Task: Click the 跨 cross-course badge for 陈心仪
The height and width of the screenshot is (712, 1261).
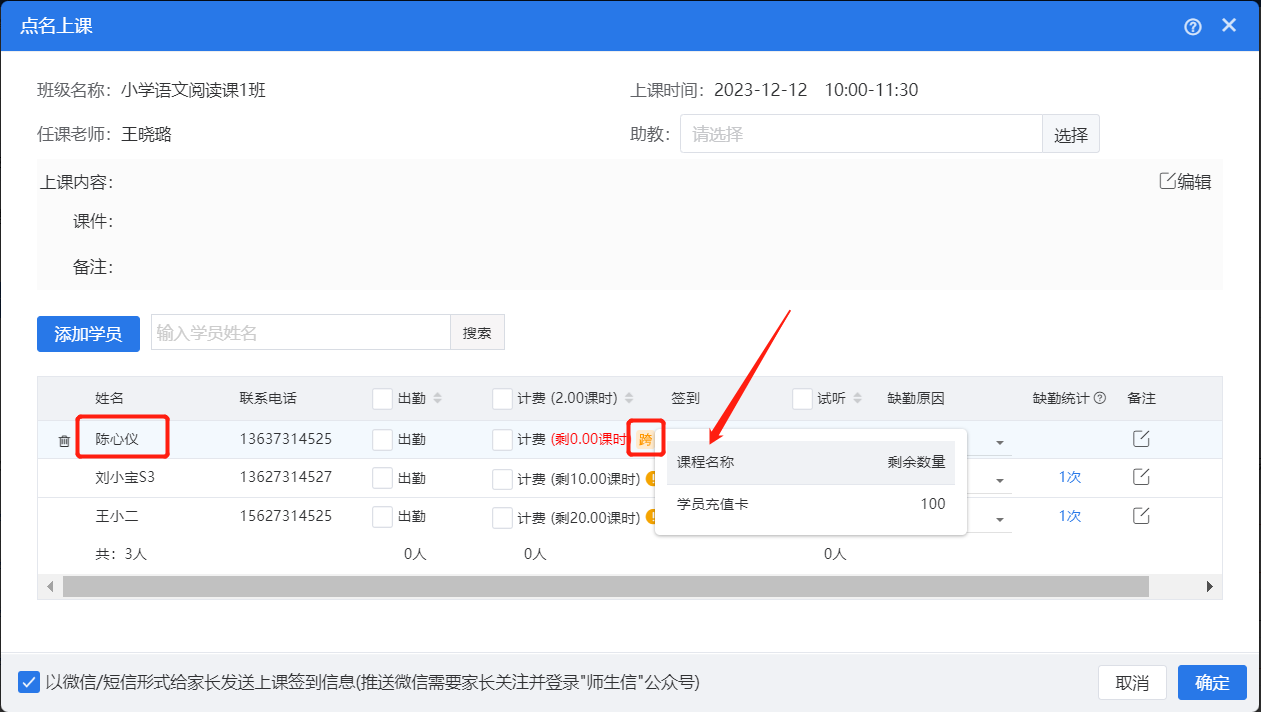Action: [x=646, y=438]
